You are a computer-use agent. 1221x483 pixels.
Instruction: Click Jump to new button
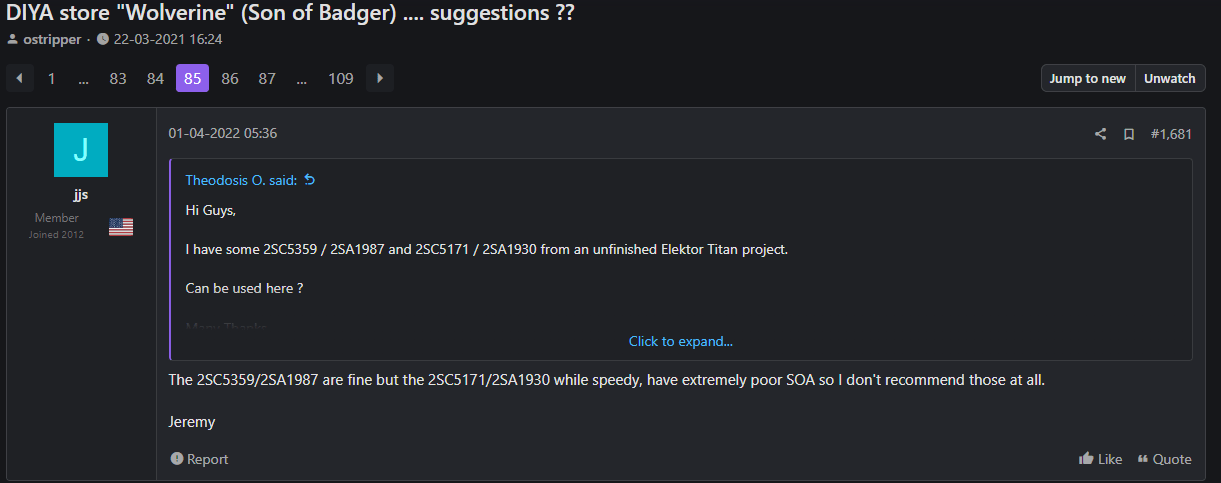click(x=1088, y=78)
